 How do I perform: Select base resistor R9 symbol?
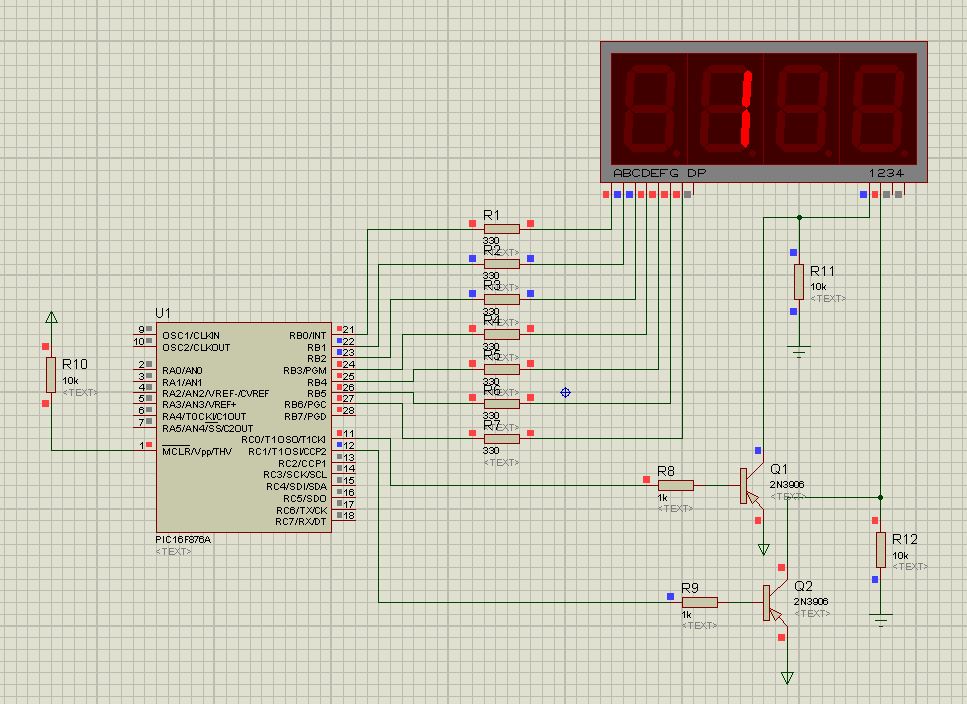pos(699,602)
